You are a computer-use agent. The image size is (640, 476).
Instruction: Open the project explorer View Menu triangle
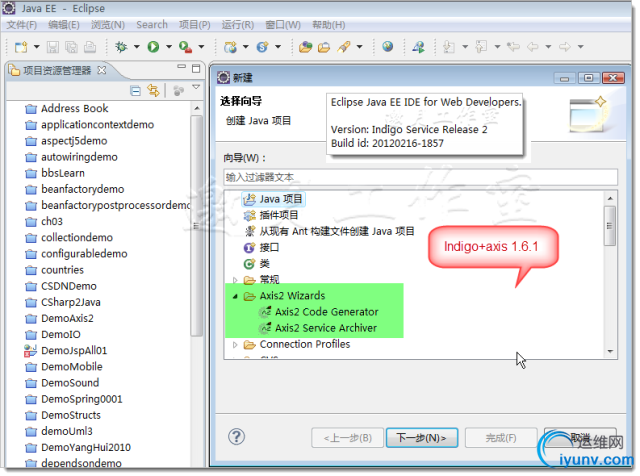[196, 87]
